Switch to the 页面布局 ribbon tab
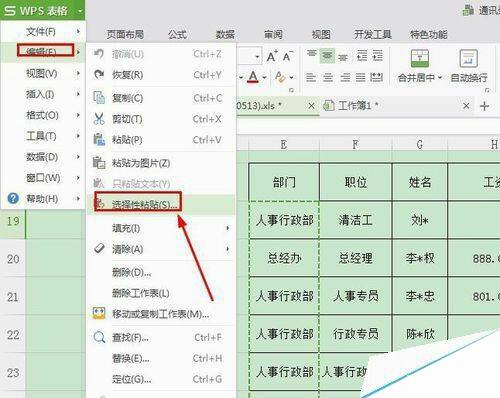 pos(125,34)
